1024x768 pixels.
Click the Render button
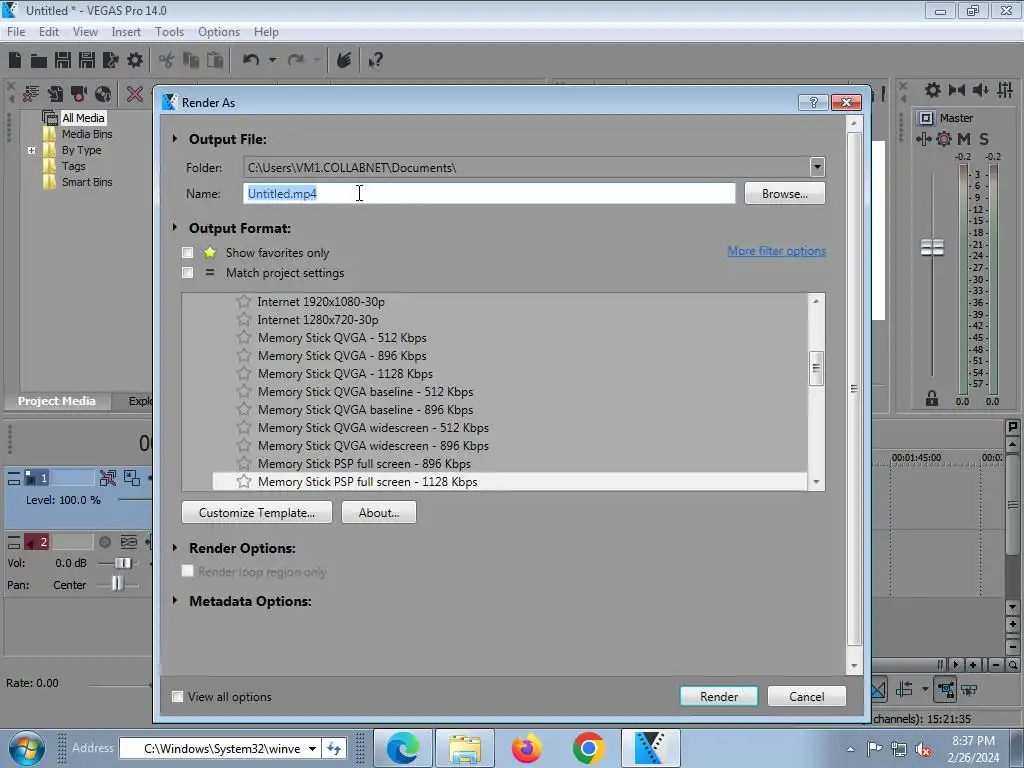[x=718, y=696]
